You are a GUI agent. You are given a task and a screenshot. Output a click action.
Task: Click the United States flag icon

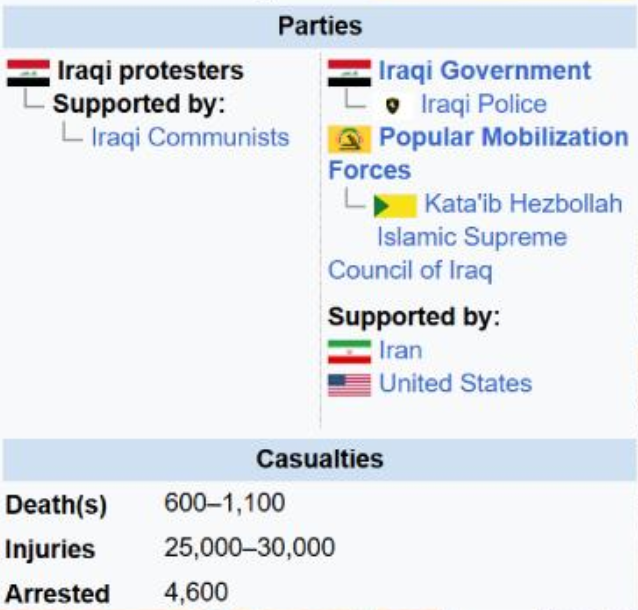click(x=349, y=384)
